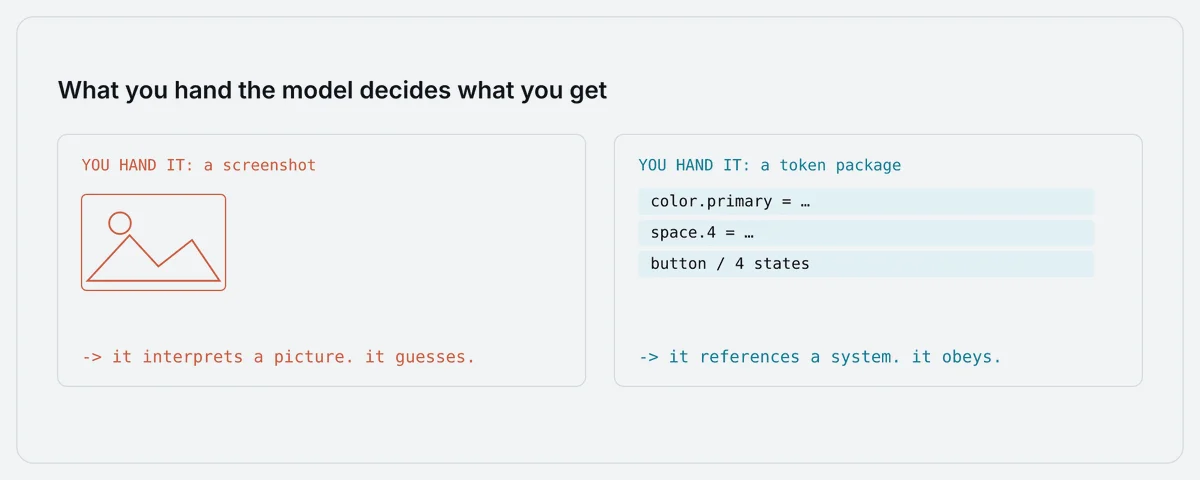Click the red arrow before "it interprets"

[x=92, y=356]
